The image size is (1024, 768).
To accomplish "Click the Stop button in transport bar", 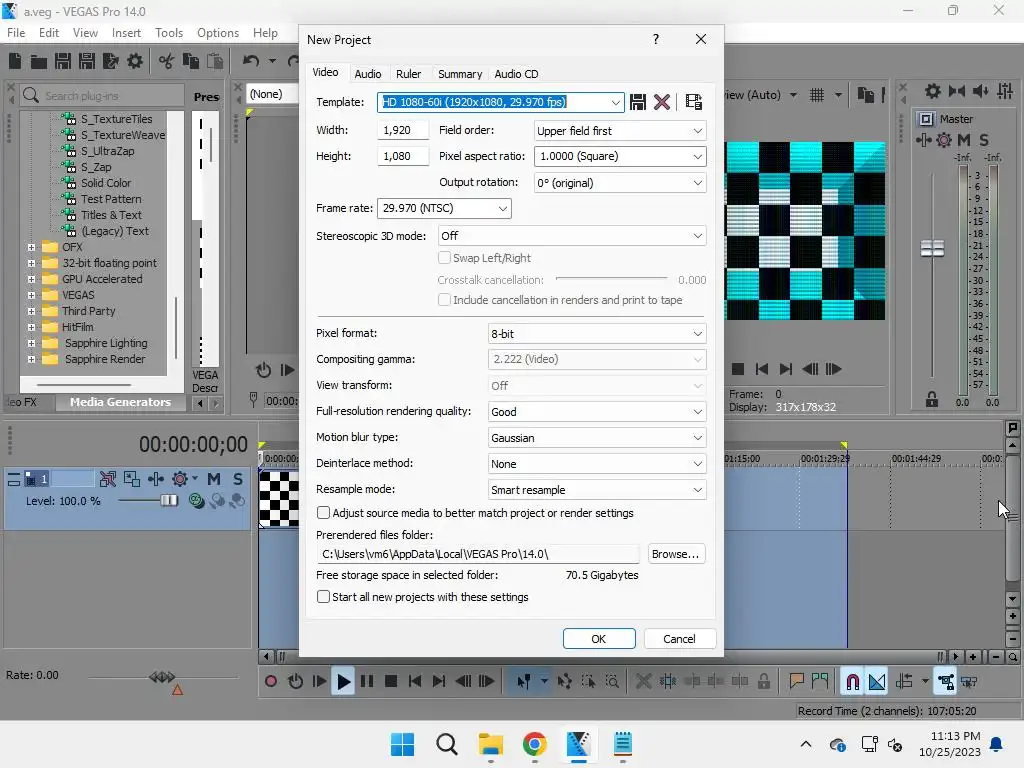I will 391,682.
